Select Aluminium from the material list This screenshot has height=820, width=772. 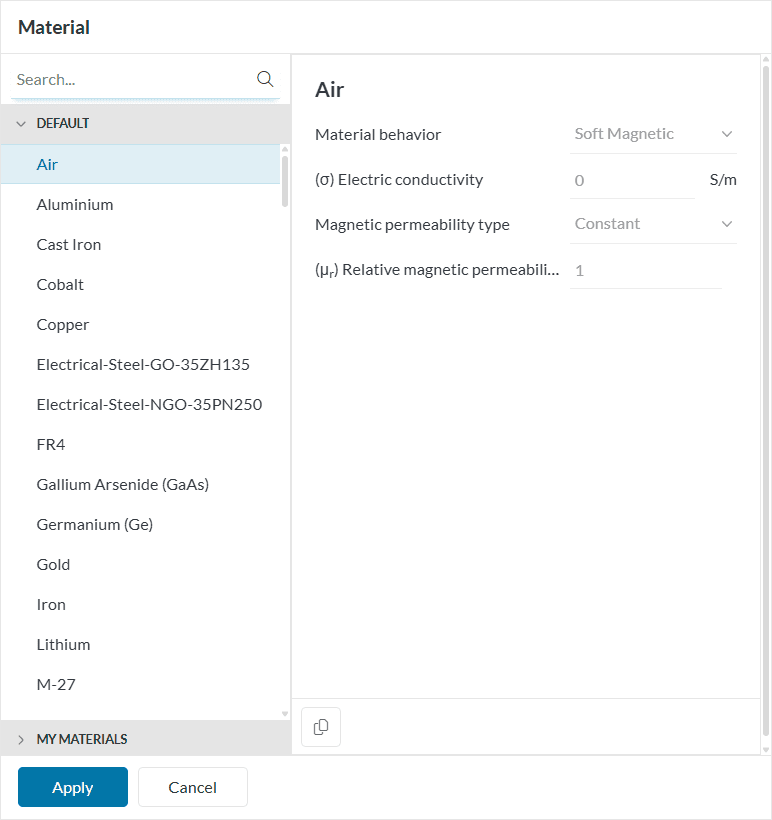pyautogui.click(x=75, y=204)
